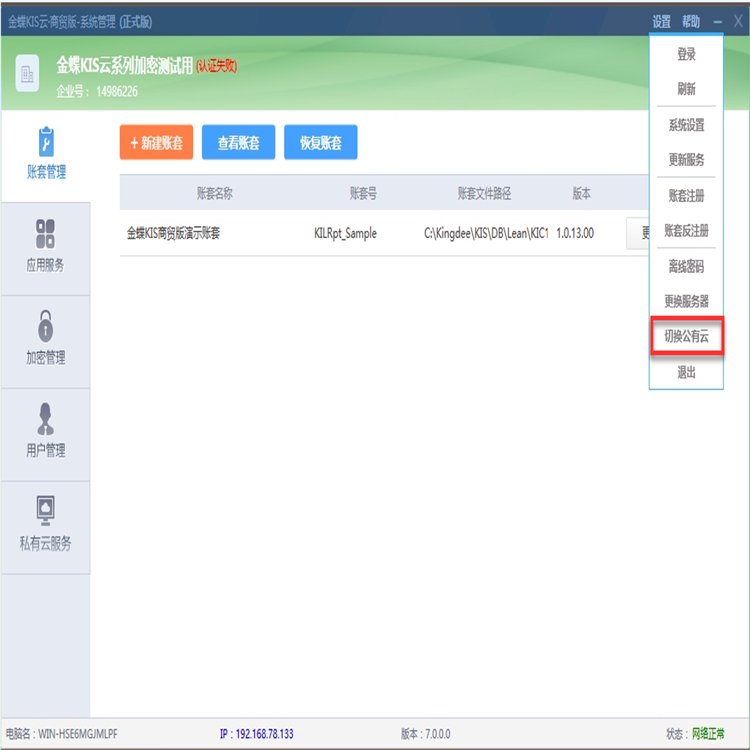This screenshot has height=750, width=750.
Task: Click the 账套号 column header
Action: [x=363, y=193]
